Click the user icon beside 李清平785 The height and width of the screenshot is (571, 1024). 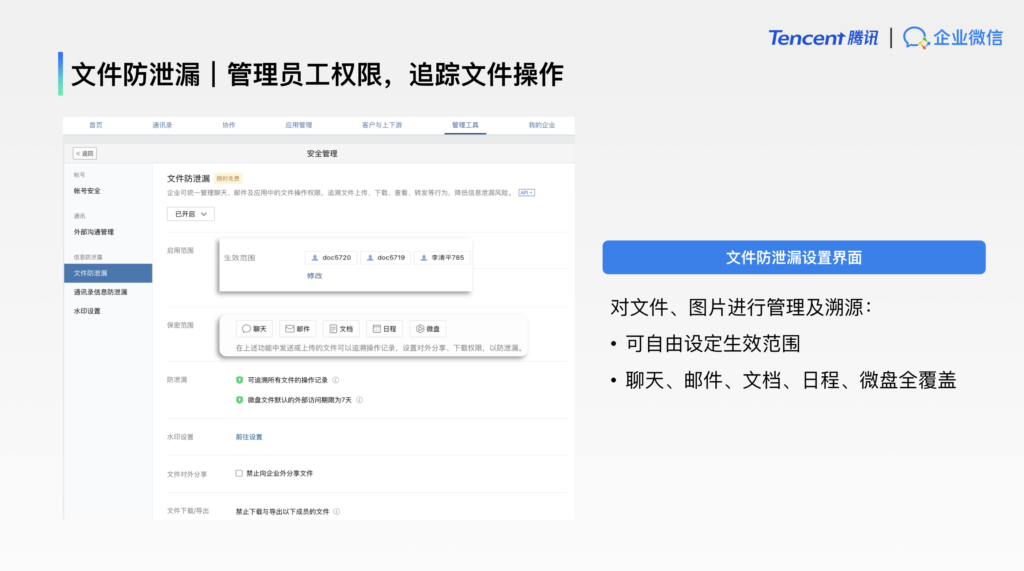[424, 258]
